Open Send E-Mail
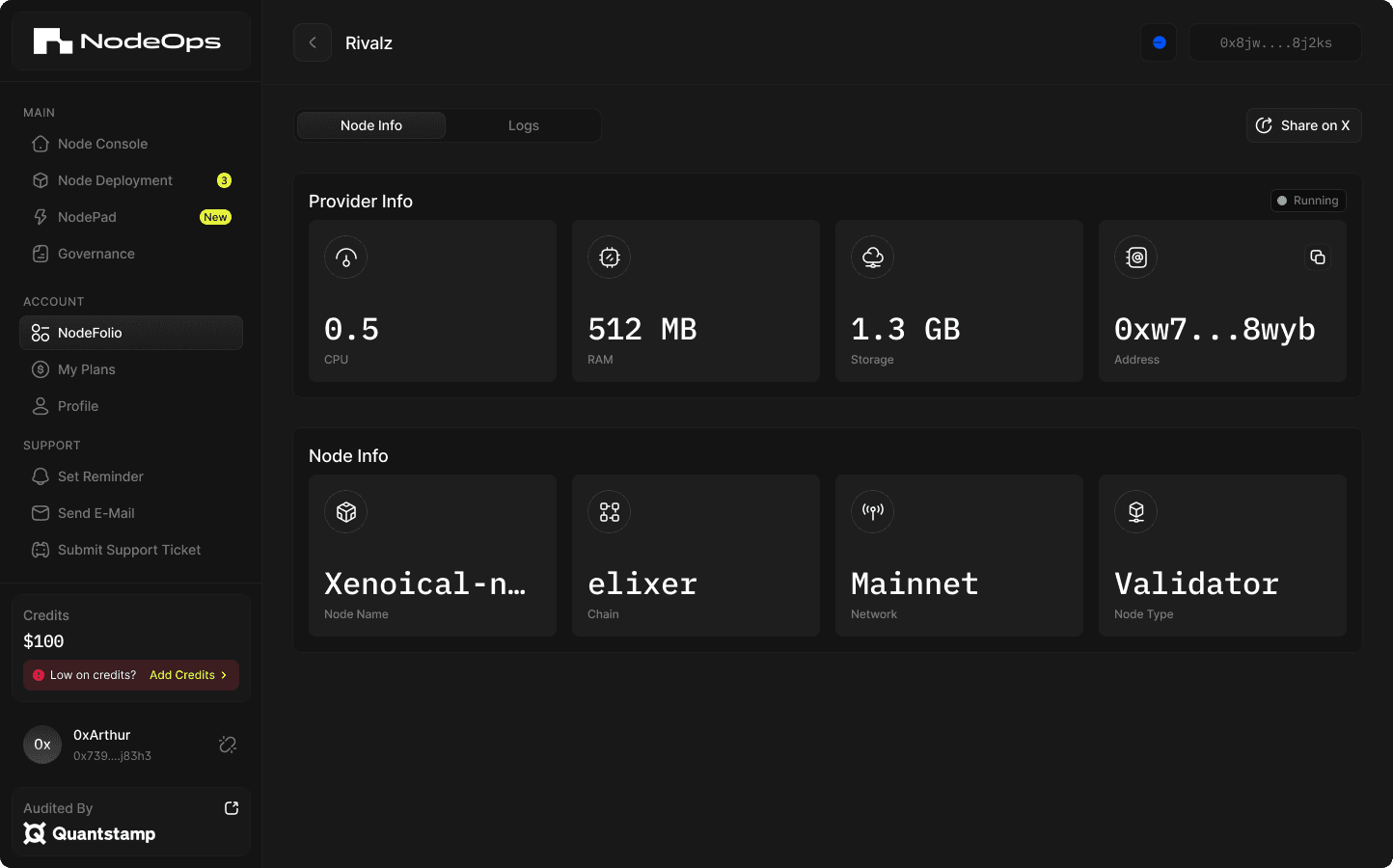Image resolution: width=1393 pixels, height=868 pixels. [x=131, y=513]
